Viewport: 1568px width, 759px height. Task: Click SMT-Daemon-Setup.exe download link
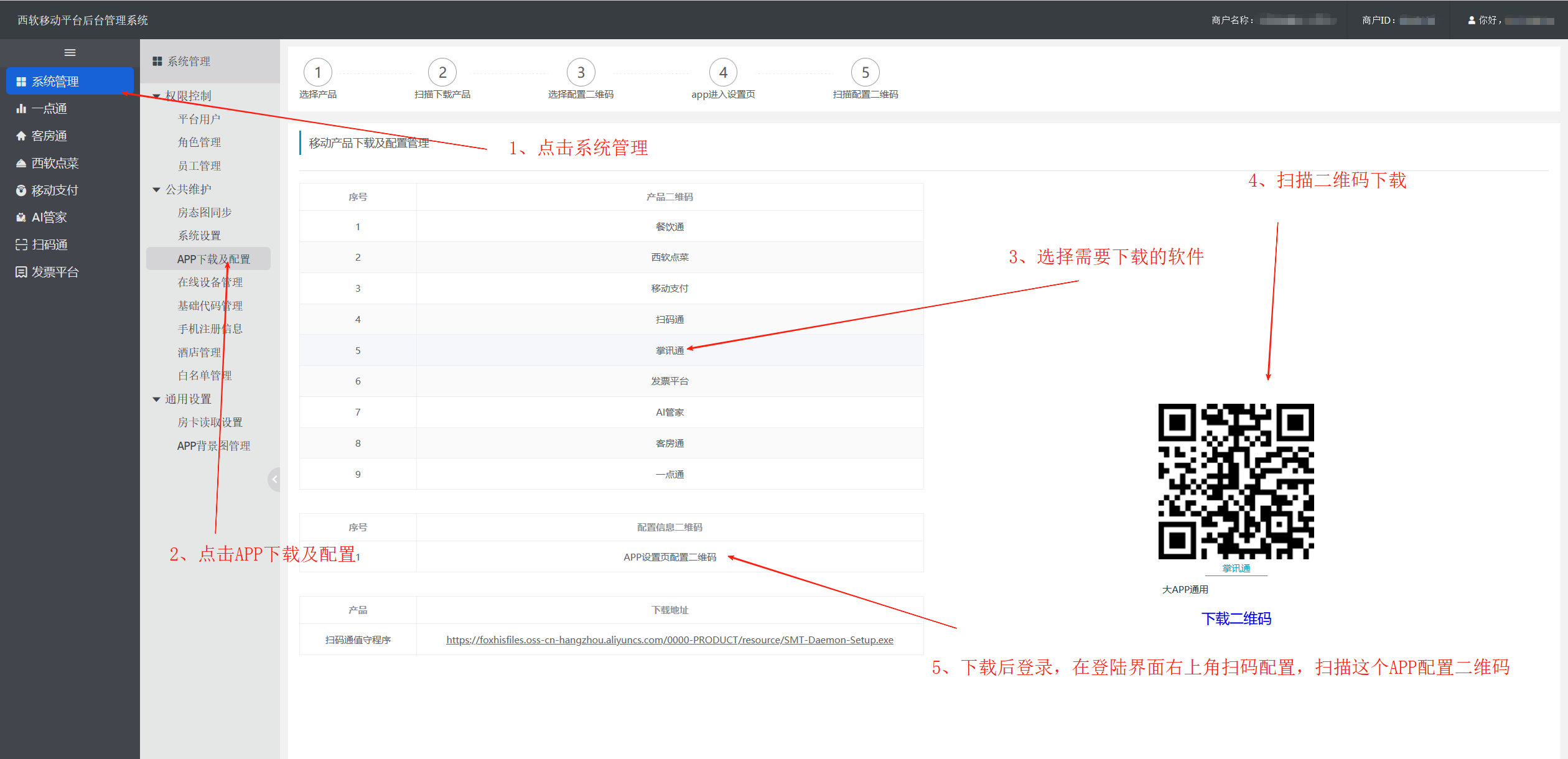[x=670, y=640]
